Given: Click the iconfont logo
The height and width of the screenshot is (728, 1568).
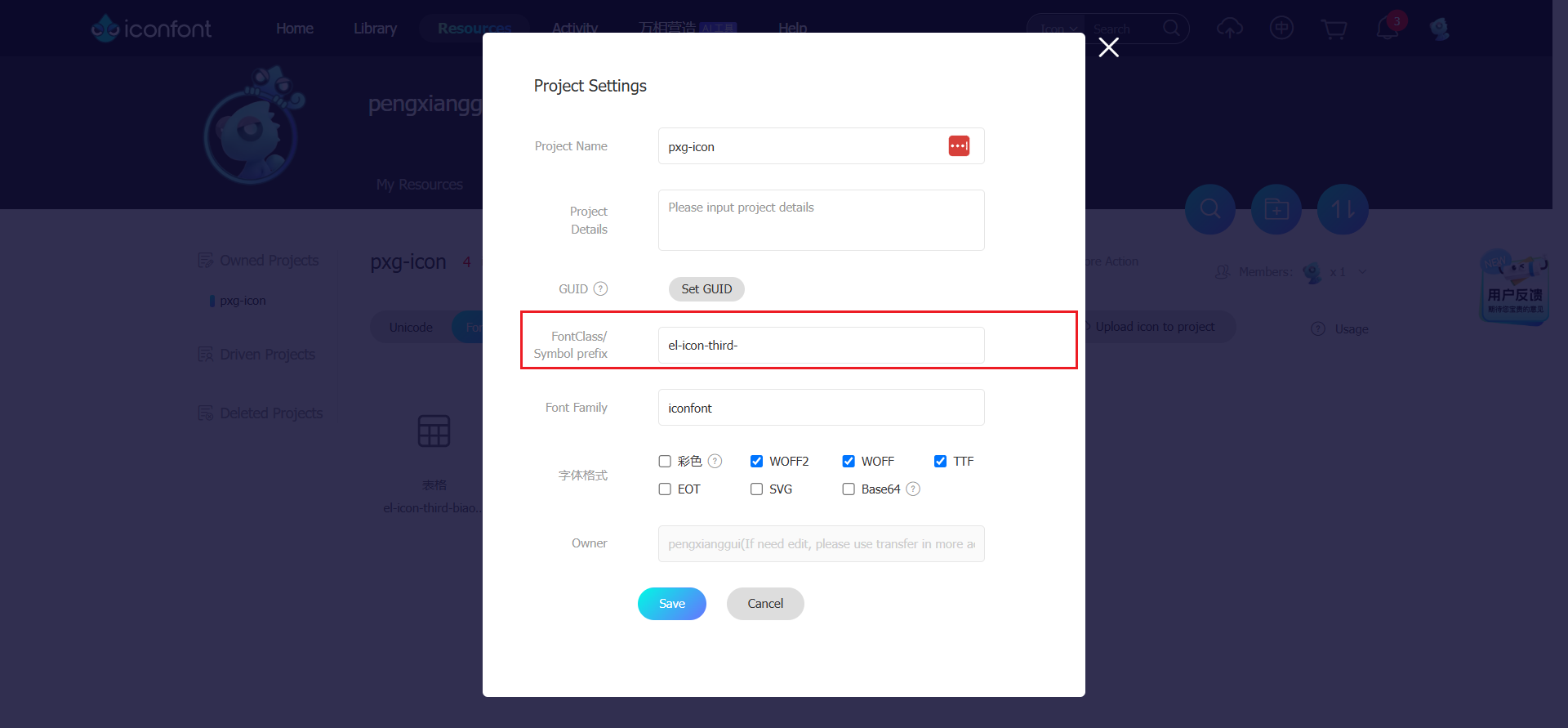Looking at the screenshot, I should pyautogui.click(x=151, y=29).
